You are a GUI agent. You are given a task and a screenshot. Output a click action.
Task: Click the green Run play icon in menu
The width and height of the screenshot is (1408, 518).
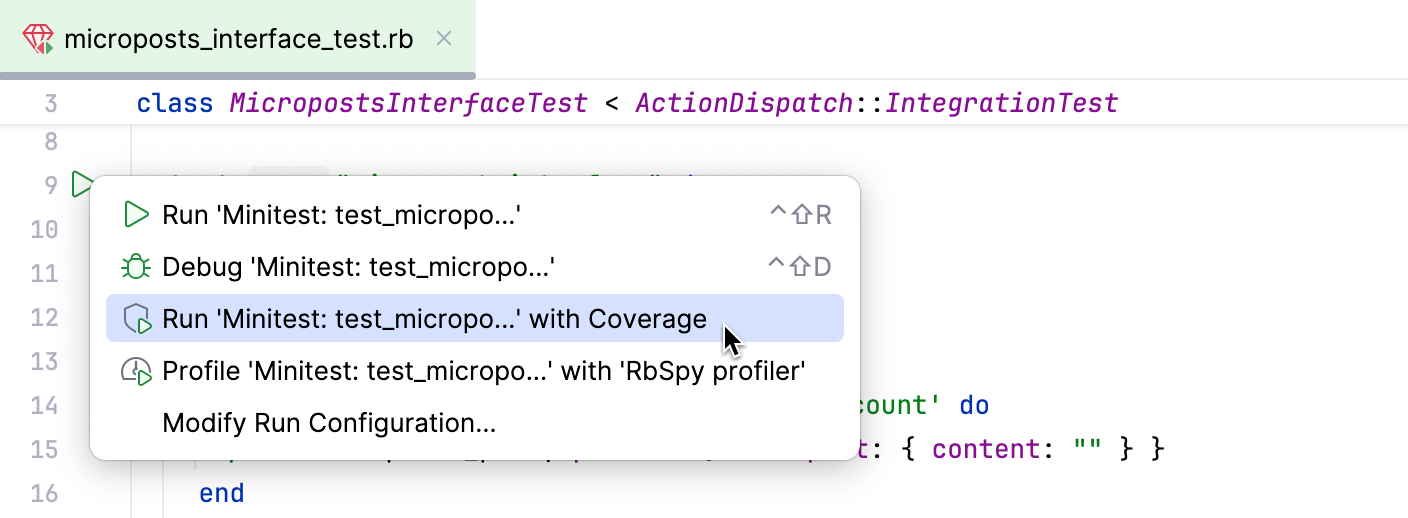coord(136,215)
